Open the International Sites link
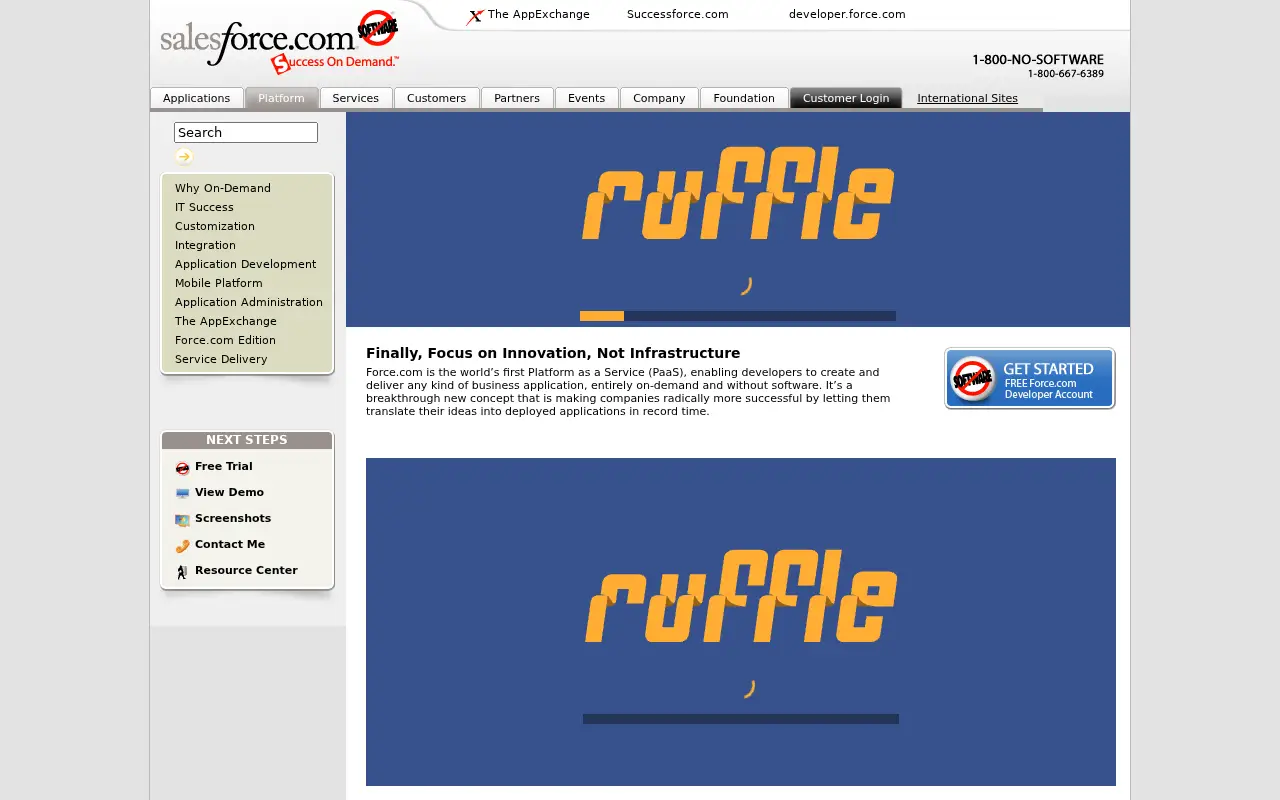This screenshot has height=800, width=1280. coord(967,98)
